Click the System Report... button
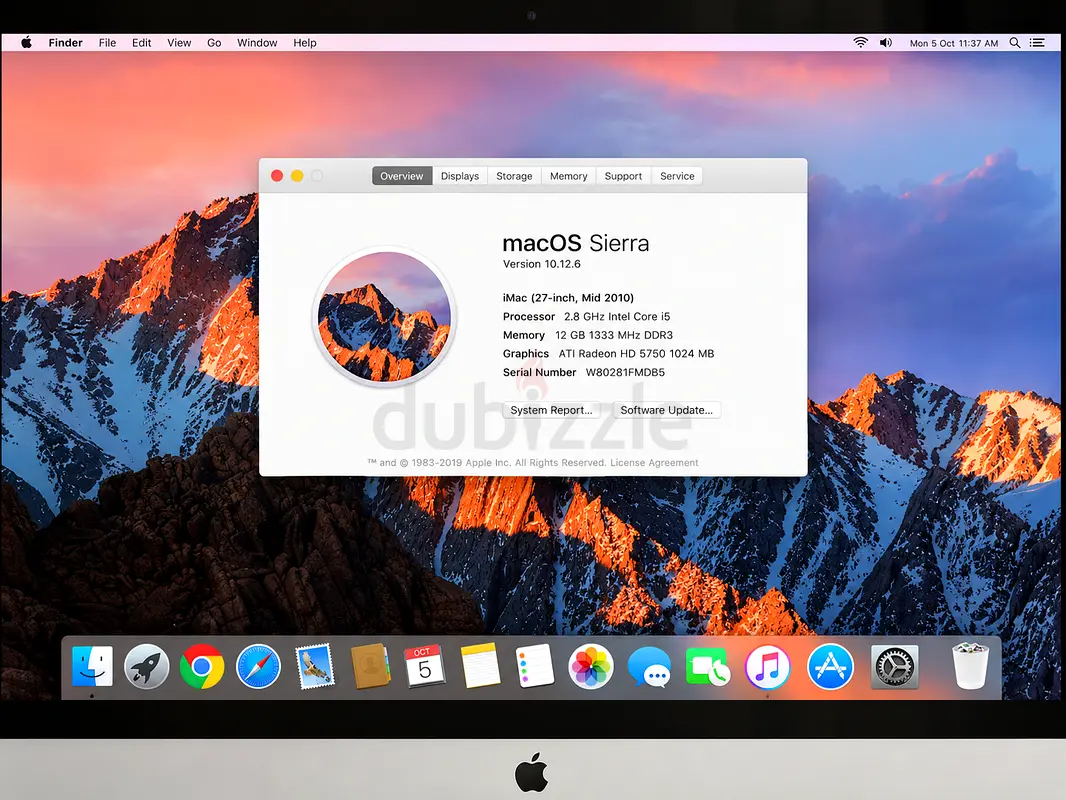Viewport: 1066px width, 800px height. pyautogui.click(x=551, y=410)
